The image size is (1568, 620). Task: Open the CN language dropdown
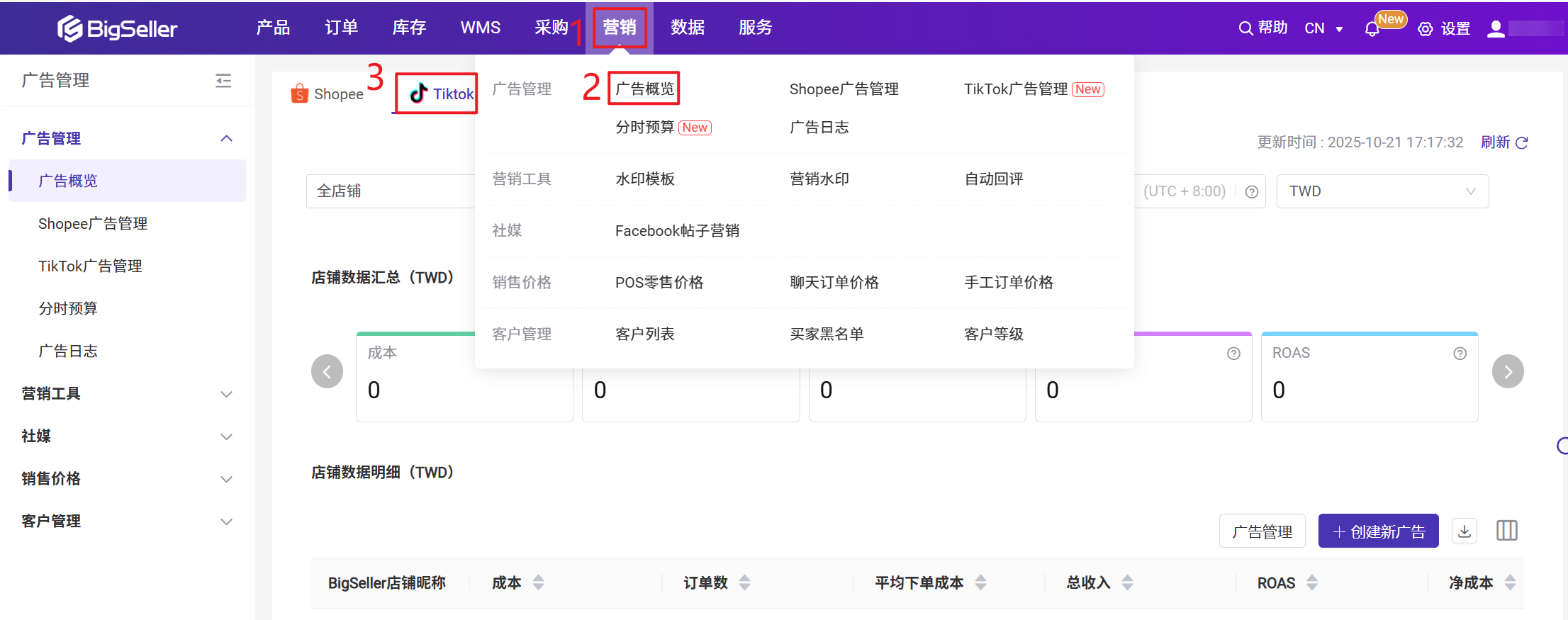tap(1323, 28)
